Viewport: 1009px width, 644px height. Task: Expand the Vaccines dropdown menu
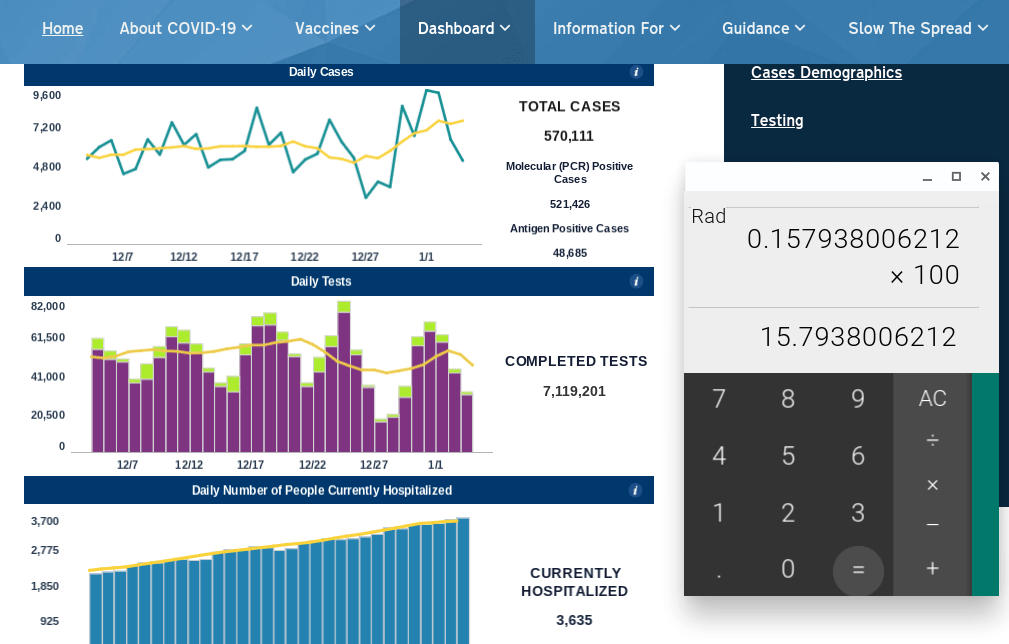pyautogui.click(x=335, y=28)
